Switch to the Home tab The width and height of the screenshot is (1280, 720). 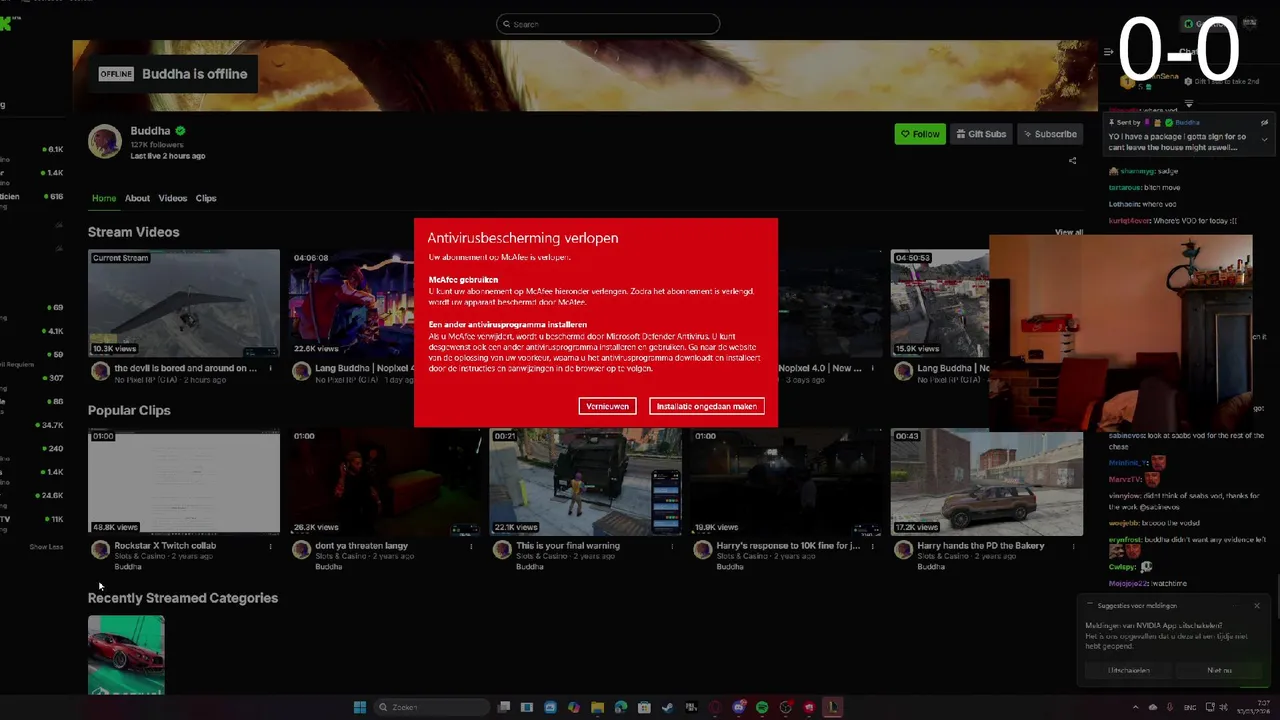[x=104, y=198]
